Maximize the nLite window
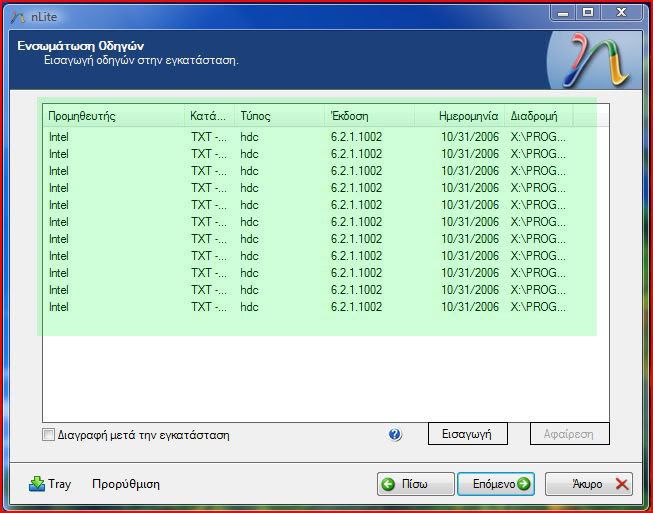Screen dimensions: 653x513 pyautogui.click(x=587, y=11)
